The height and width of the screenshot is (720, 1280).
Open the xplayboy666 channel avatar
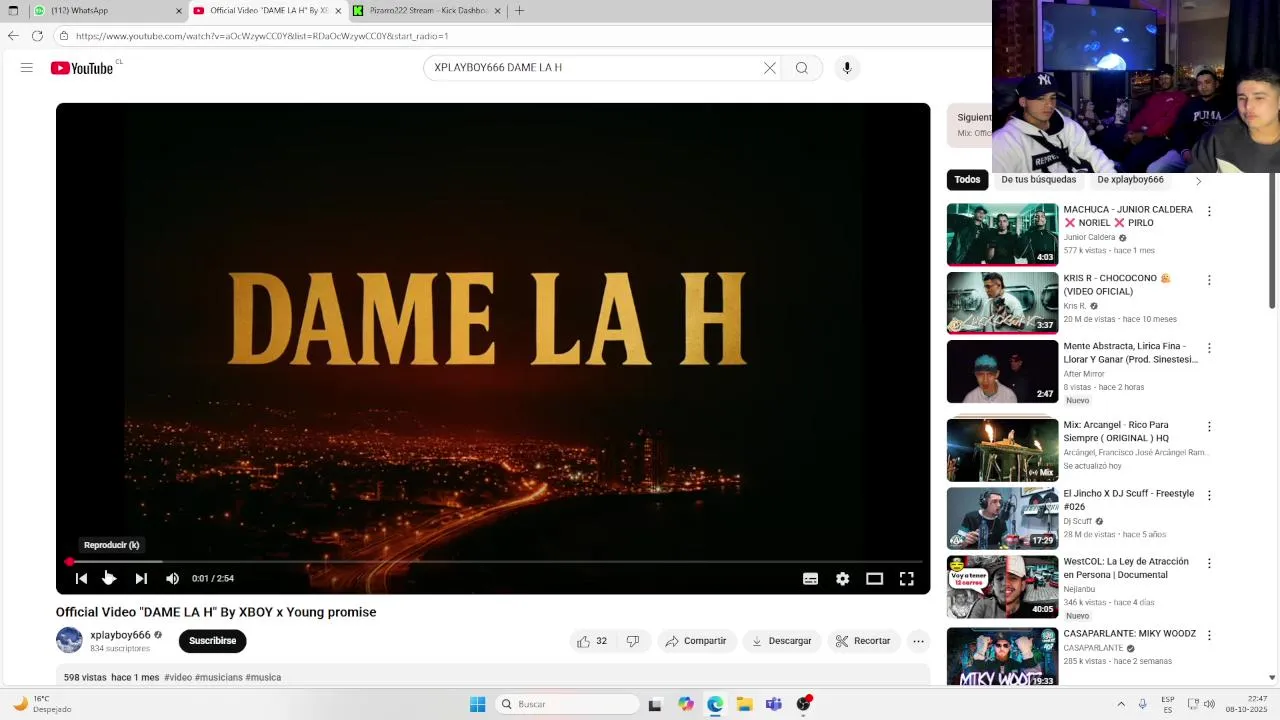(x=69, y=640)
